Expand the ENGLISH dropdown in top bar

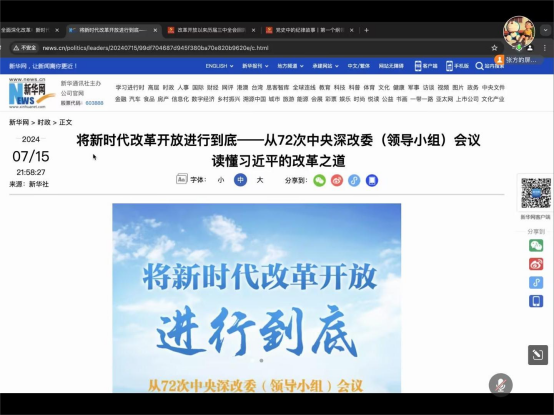point(219,66)
